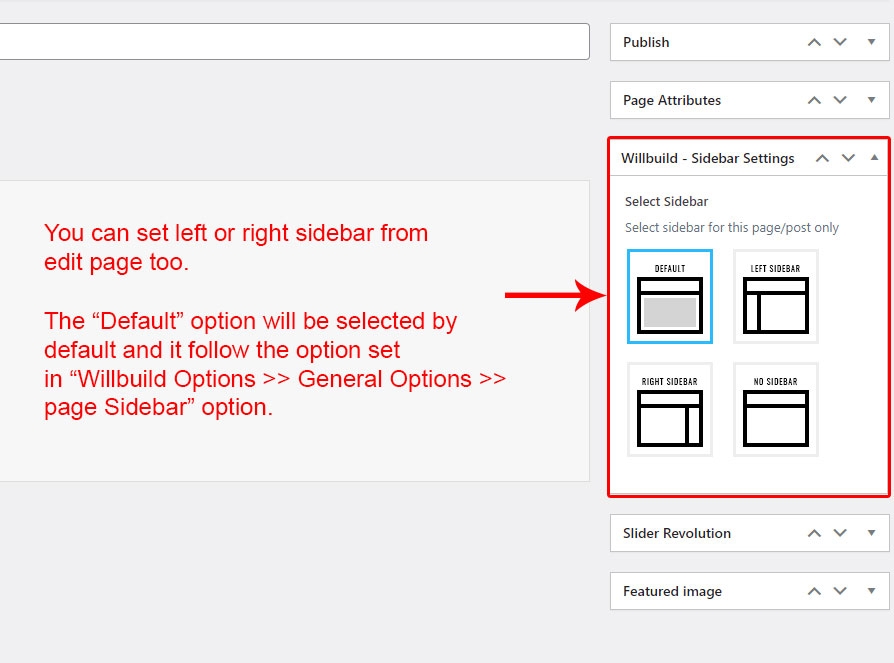Click the Featured image panel heading
This screenshot has width=894, height=663.
(x=672, y=591)
